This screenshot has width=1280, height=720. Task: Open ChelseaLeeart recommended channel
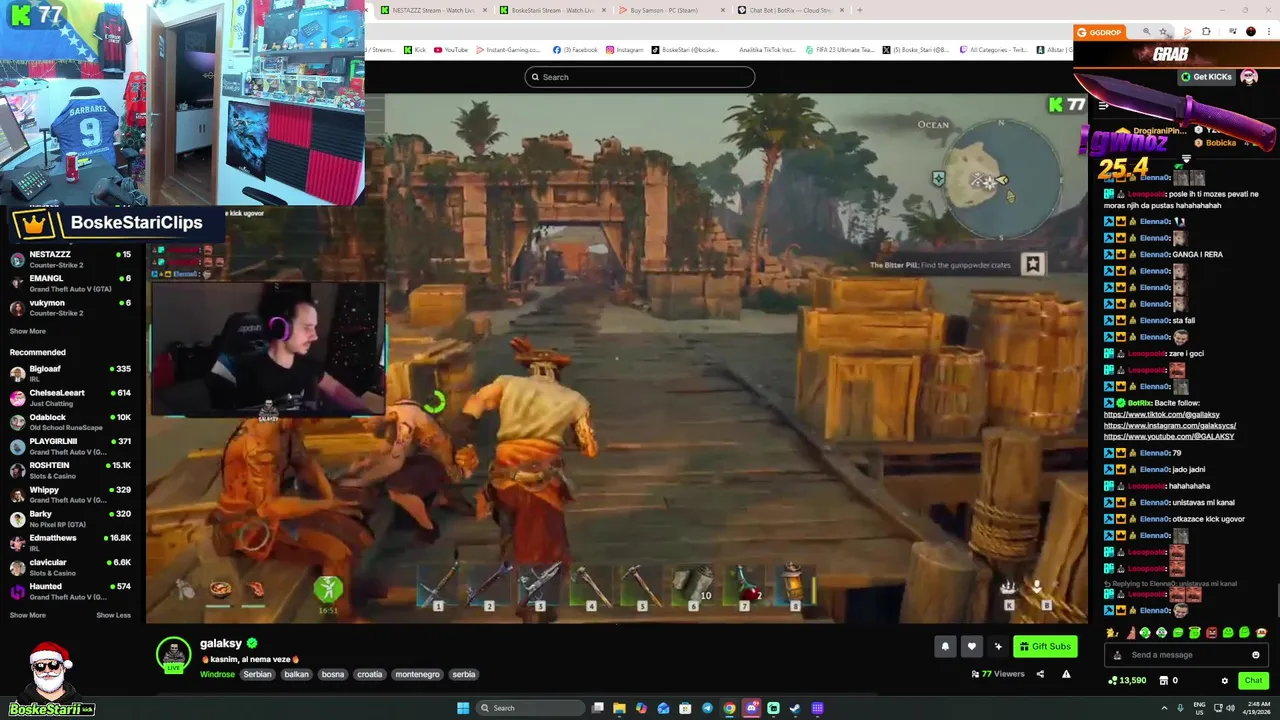point(70,397)
